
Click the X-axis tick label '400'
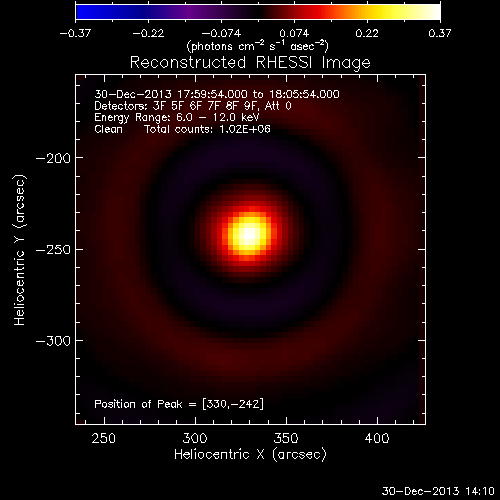coord(377,438)
